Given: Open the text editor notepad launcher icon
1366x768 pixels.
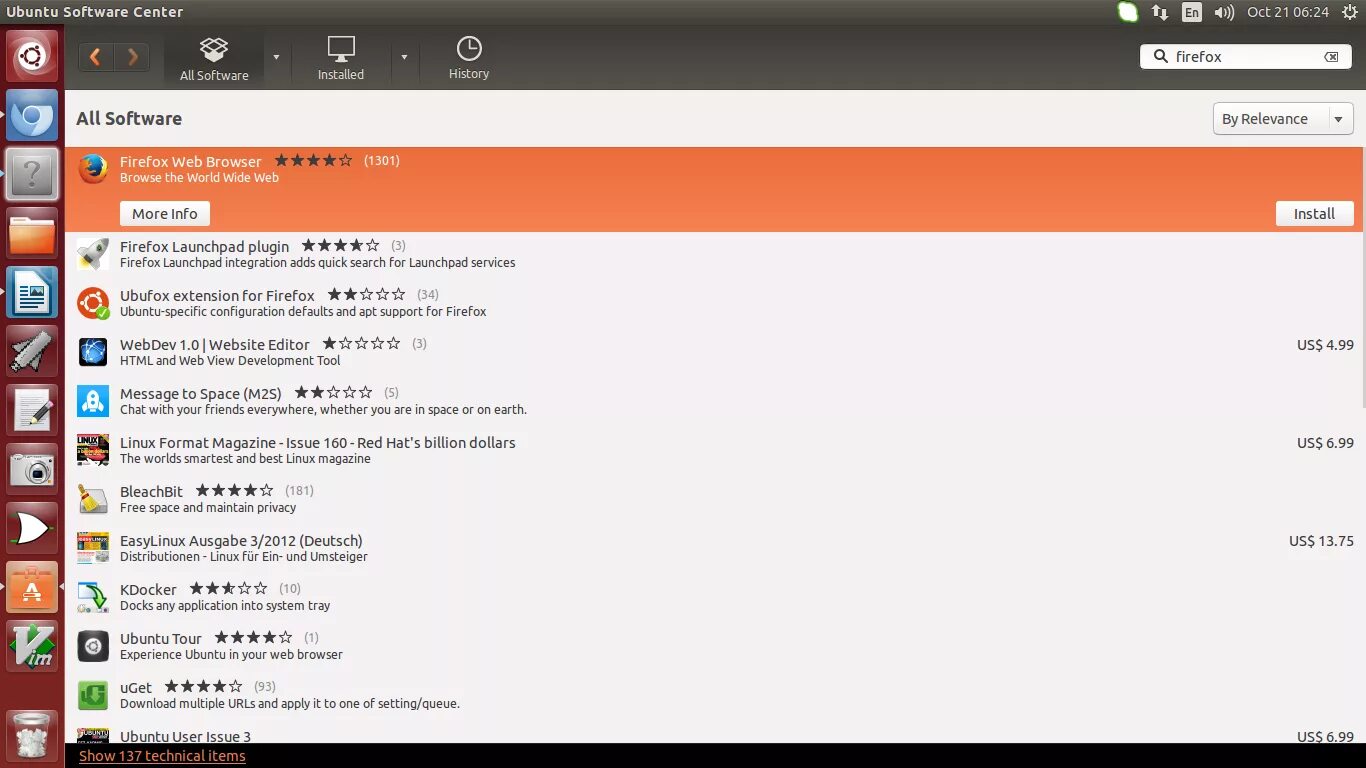Looking at the screenshot, I should click(32, 411).
